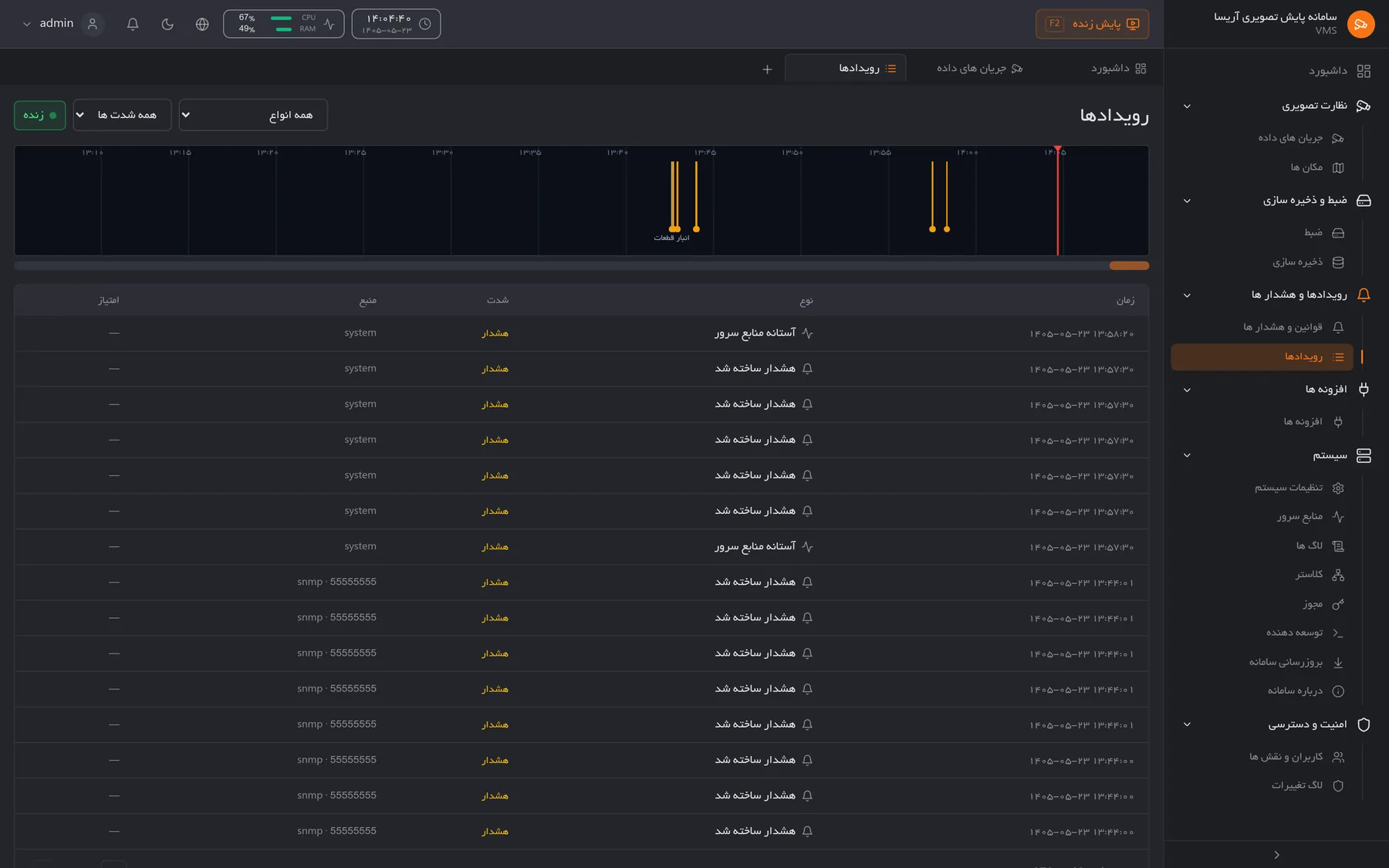Image resolution: width=1389 pixels, height=868 pixels.
Task: Switch to the داشبورد tab
Action: (x=1118, y=69)
